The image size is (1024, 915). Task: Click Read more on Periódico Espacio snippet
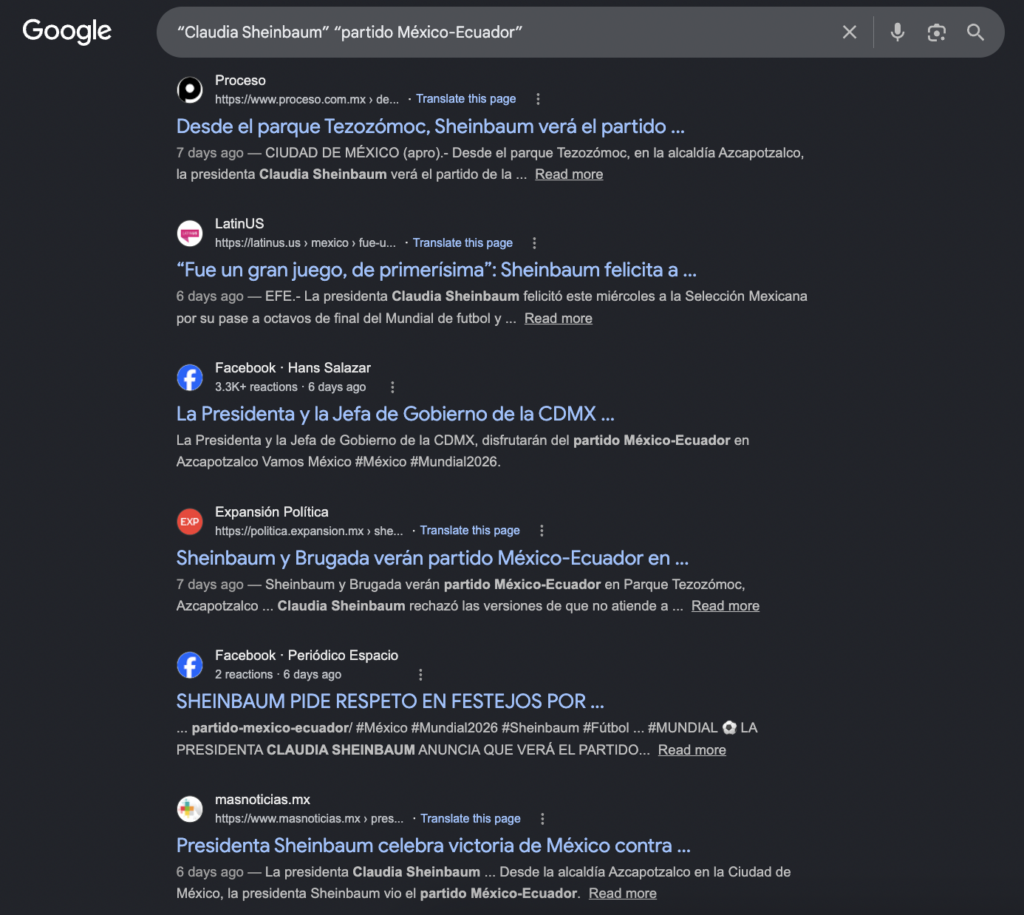point(692,750)
